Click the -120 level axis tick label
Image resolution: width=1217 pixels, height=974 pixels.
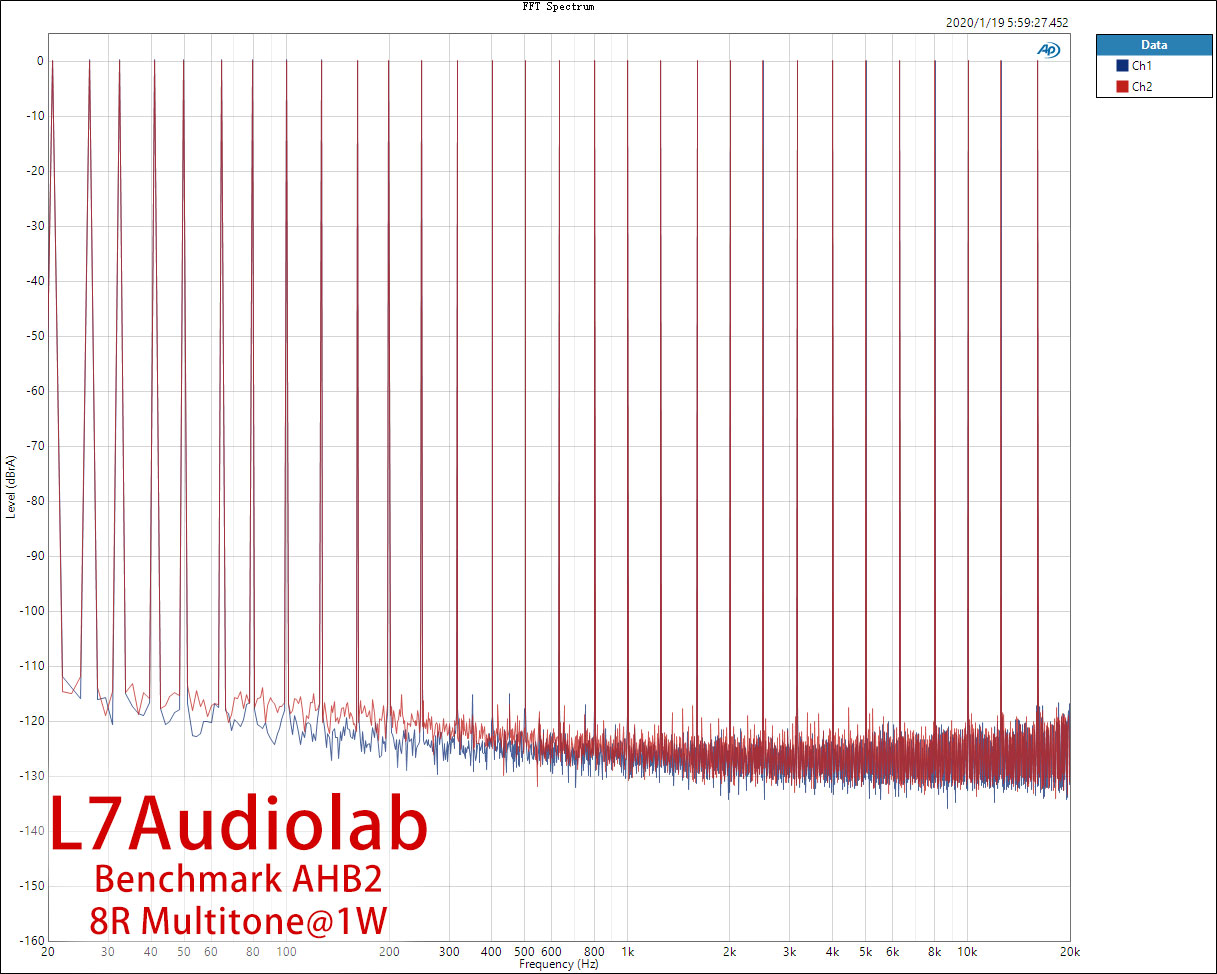(x=32, y=720)
